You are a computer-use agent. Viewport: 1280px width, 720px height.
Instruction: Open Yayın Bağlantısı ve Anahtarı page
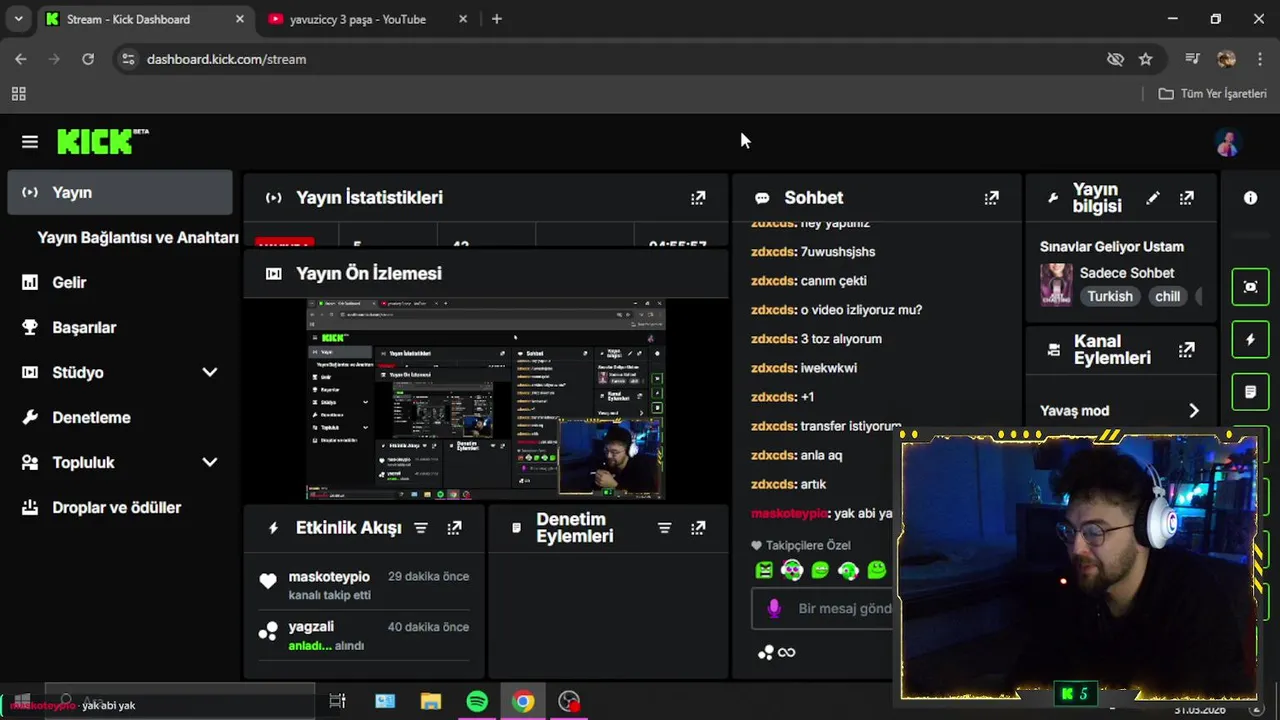pyautogui.click(x=138, y=238)
